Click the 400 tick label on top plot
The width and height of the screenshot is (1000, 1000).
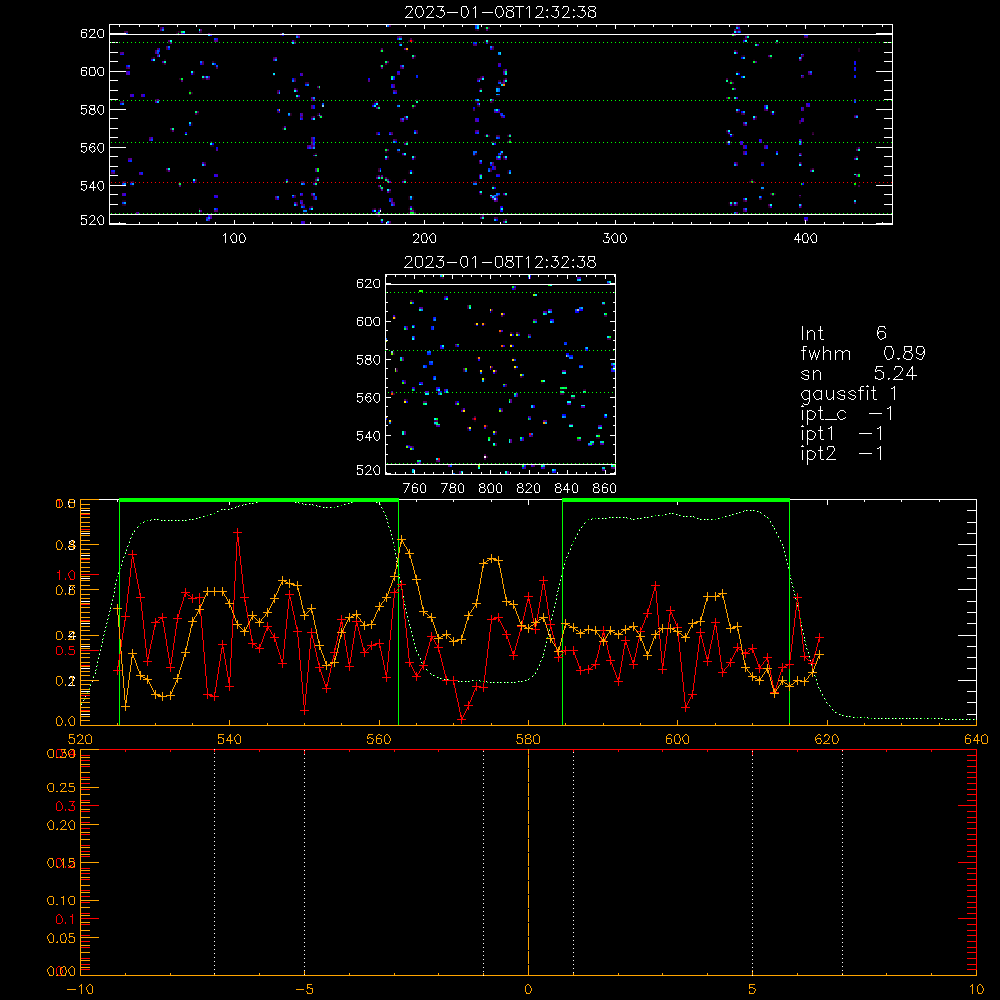tap(805, 239)
